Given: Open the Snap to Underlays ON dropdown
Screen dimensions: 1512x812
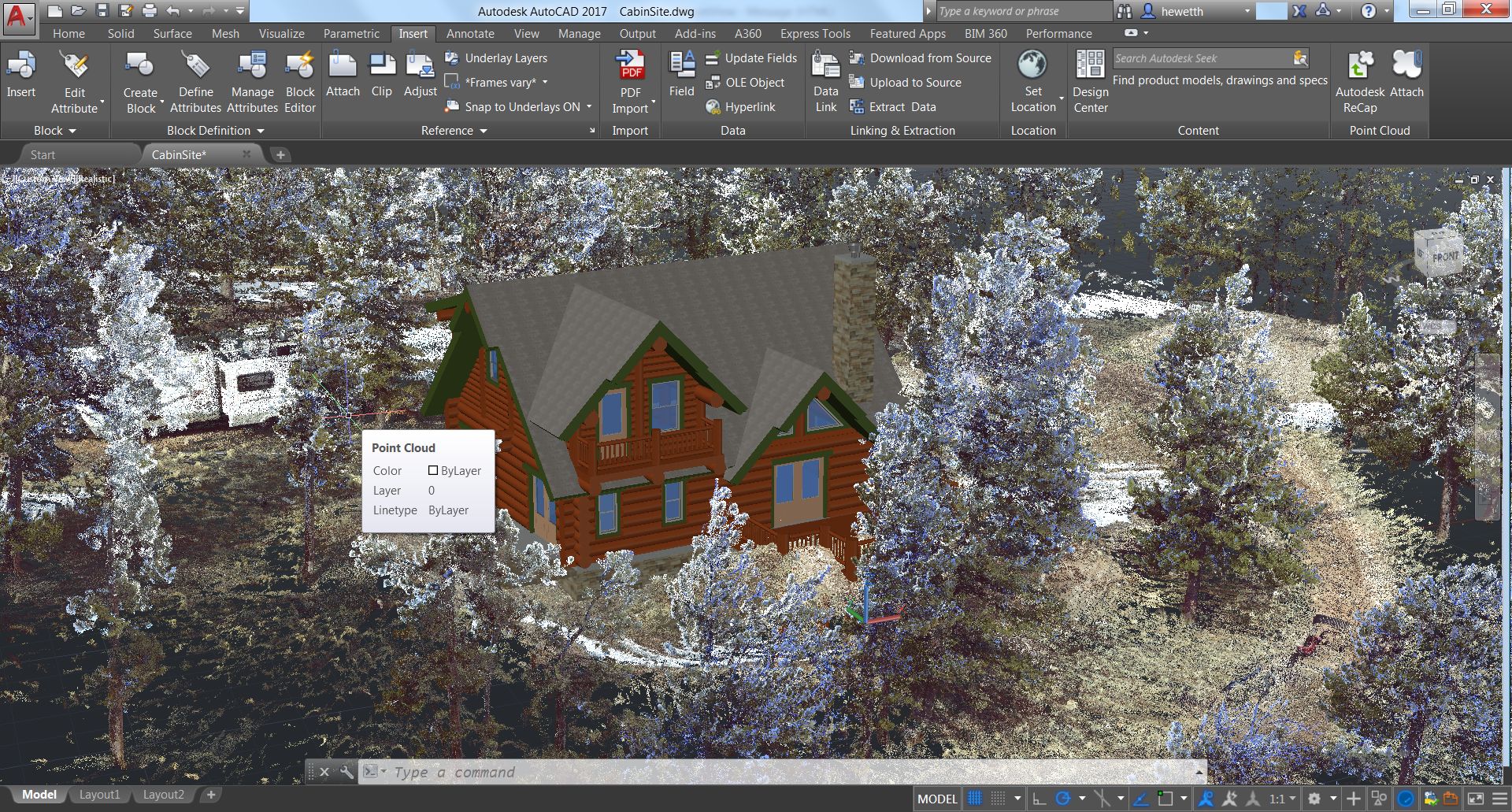Looking at the screenshot, I should (589, 107).
